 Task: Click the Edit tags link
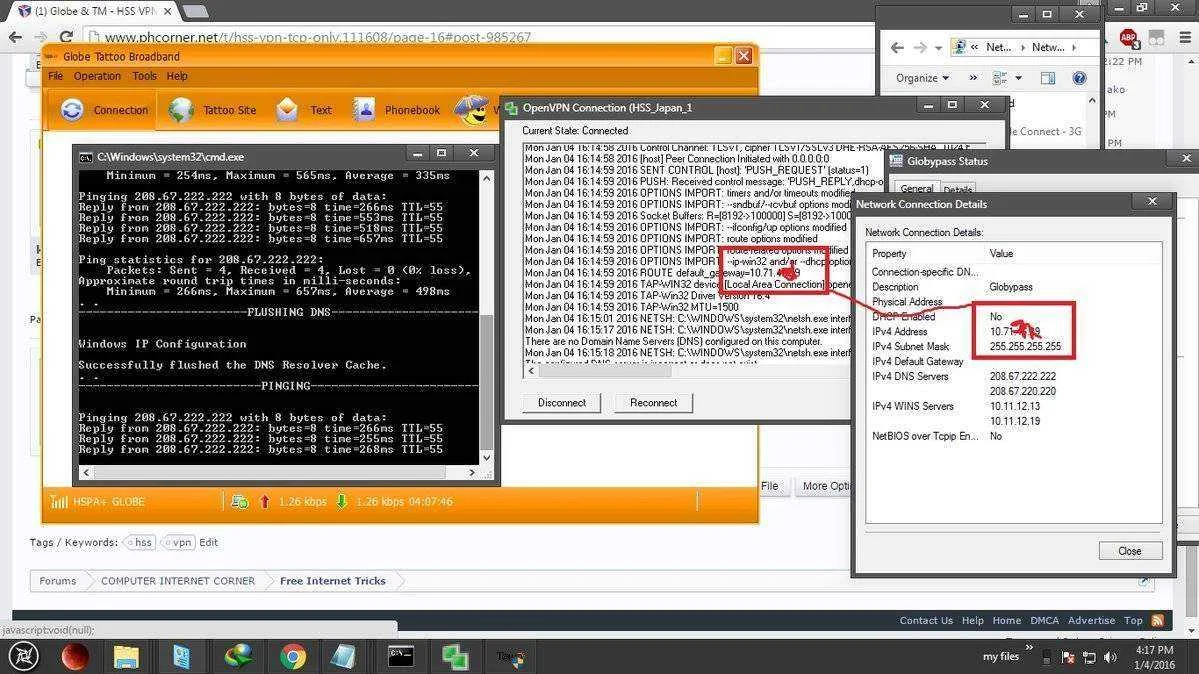pyautogui.click(x=208, y=542)
